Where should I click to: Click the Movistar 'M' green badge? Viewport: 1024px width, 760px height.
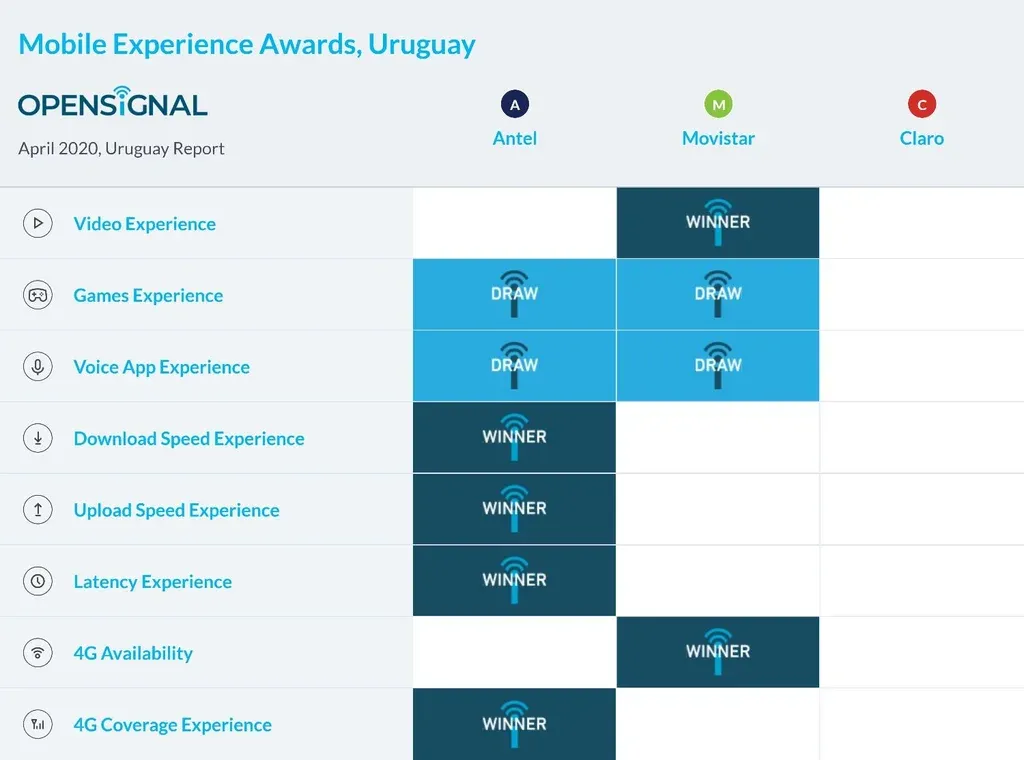[x=718, y=104]
